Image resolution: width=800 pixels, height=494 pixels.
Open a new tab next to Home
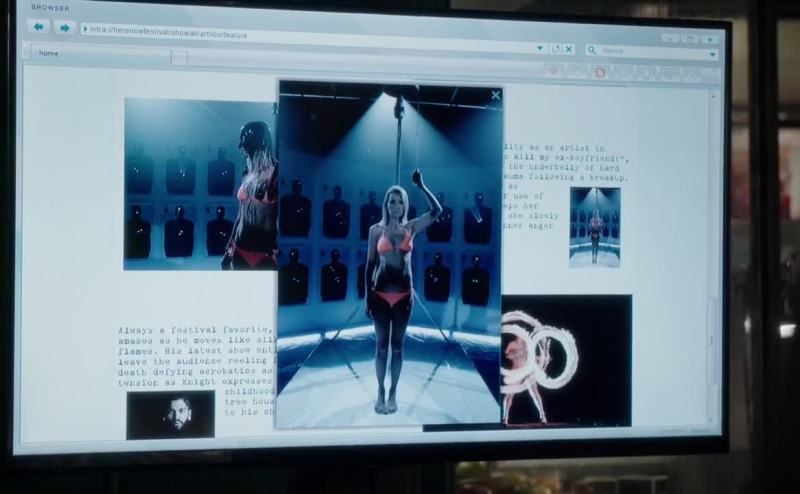tap(179, 57)
